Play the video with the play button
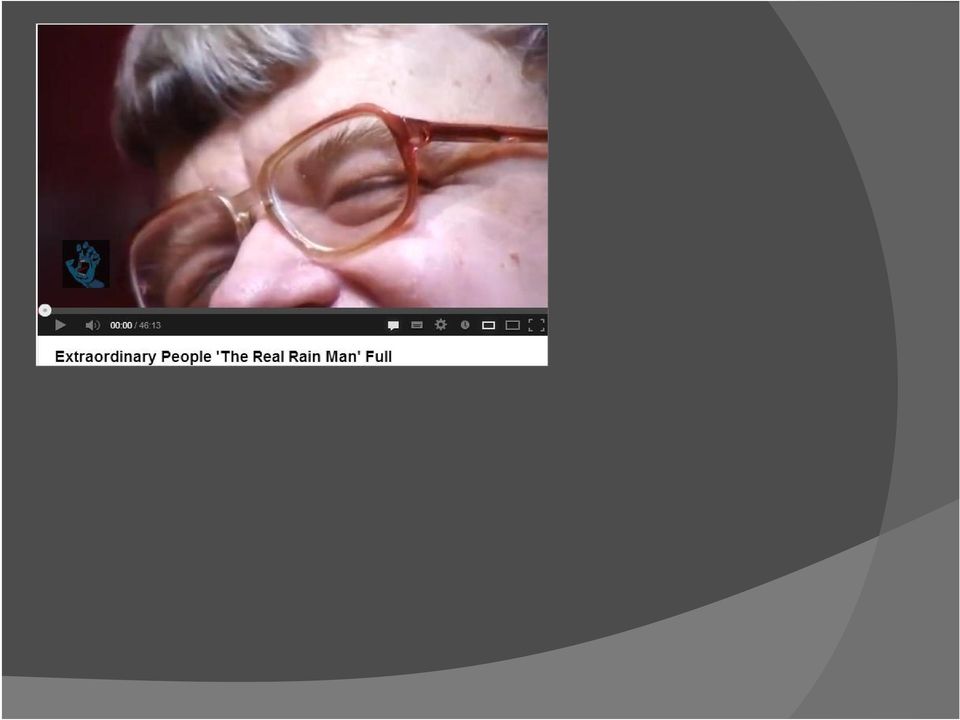The width and height of the screenshot is (960, 720). coord(60,325)
